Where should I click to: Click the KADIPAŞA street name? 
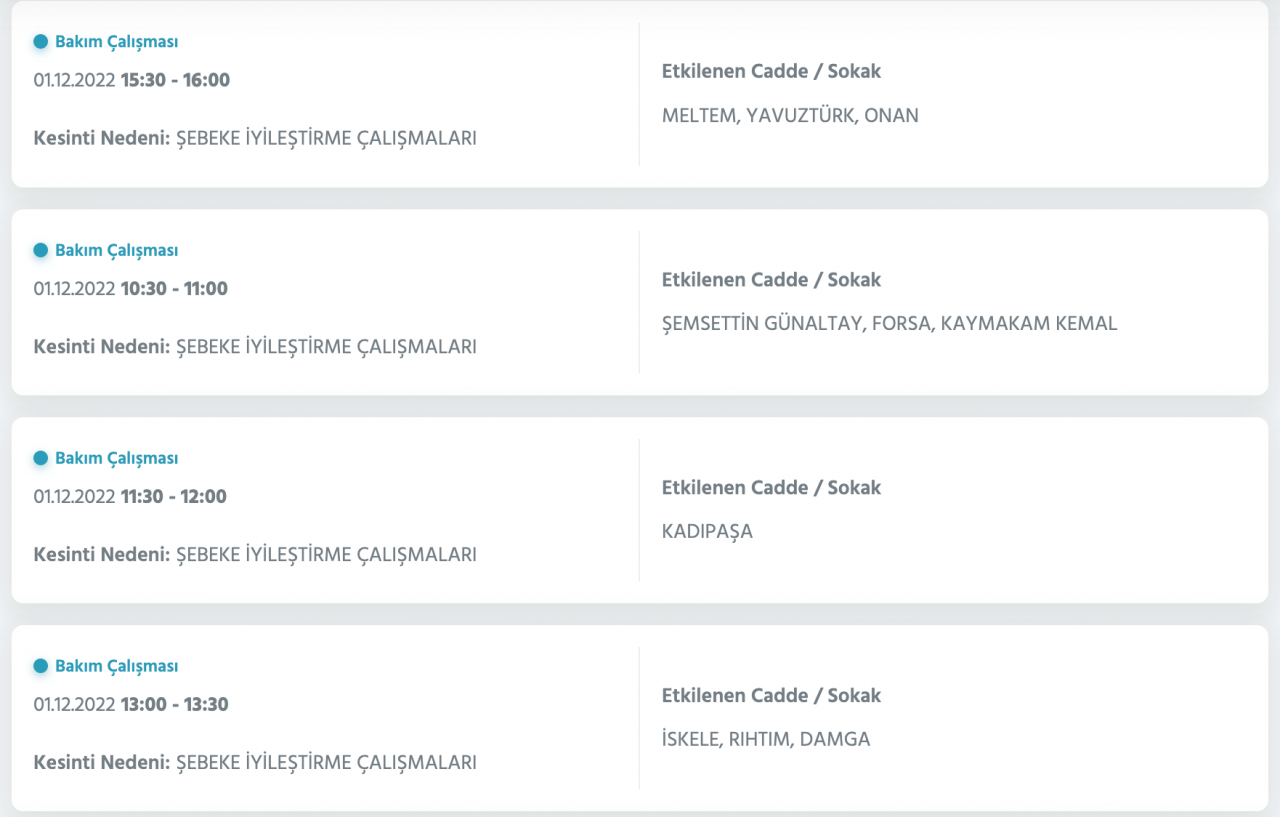707,531
